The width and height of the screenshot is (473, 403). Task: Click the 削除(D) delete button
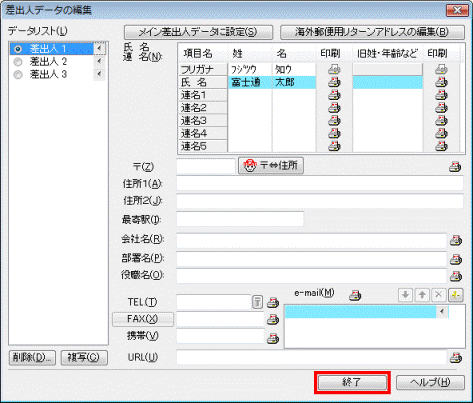tap(32, 358)
